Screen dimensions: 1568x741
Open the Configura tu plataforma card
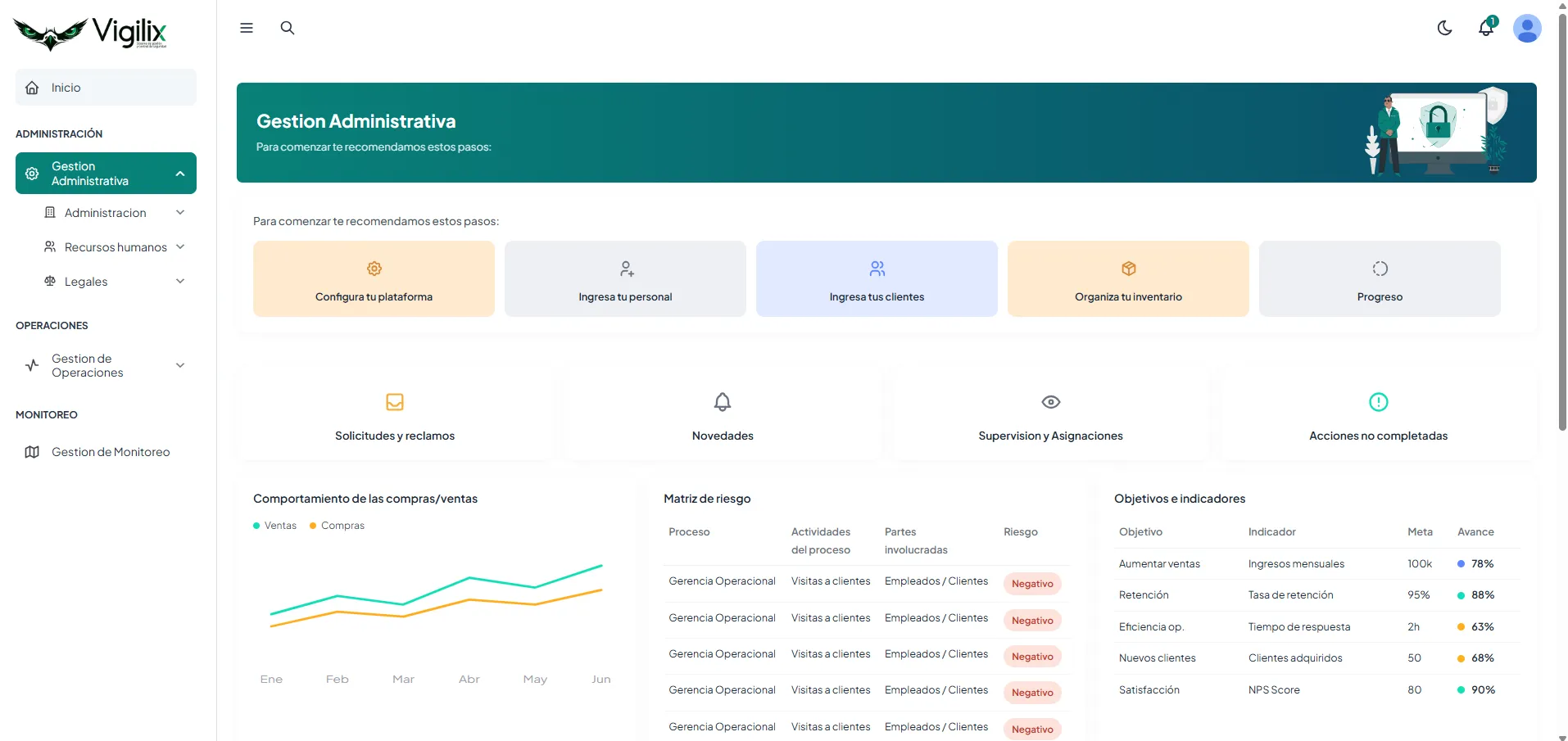click(374, 278)
